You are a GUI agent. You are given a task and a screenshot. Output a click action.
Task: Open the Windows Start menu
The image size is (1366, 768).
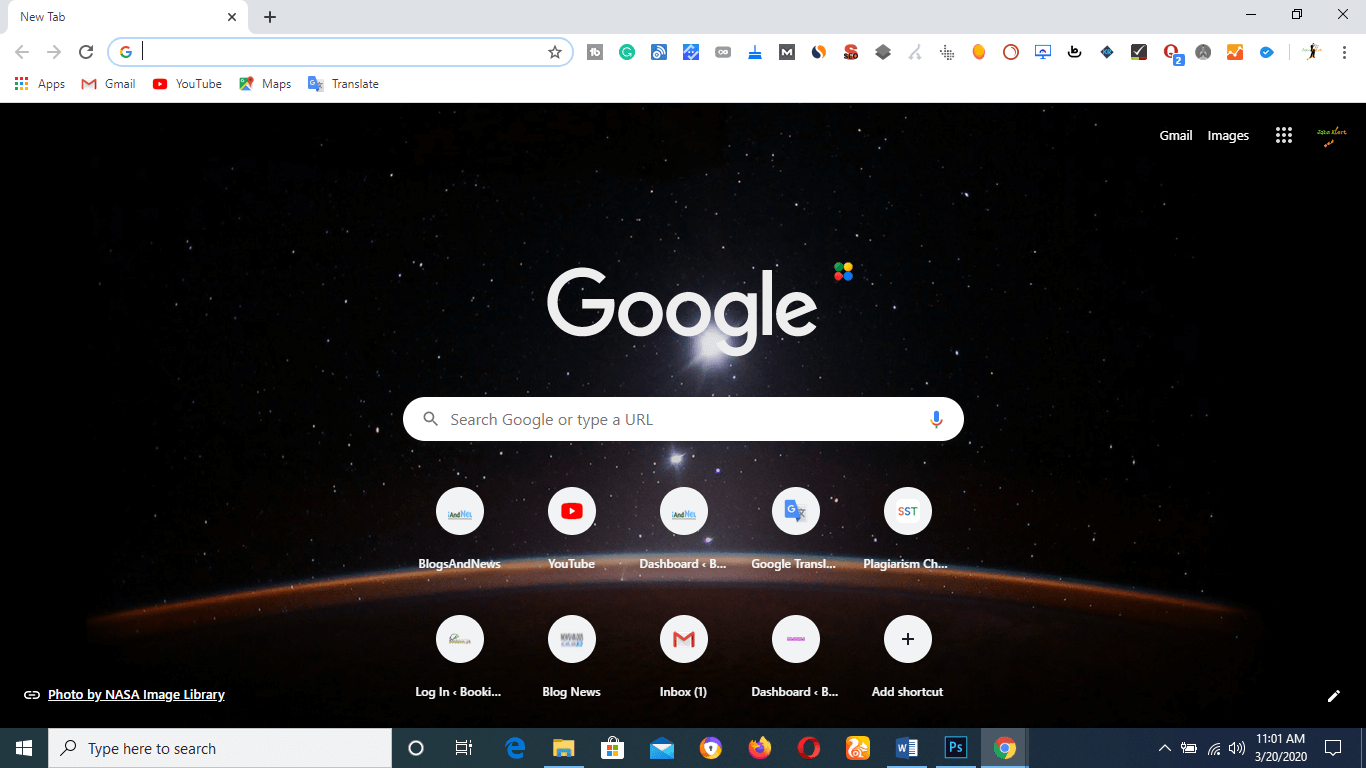click(x=24, y=748)
